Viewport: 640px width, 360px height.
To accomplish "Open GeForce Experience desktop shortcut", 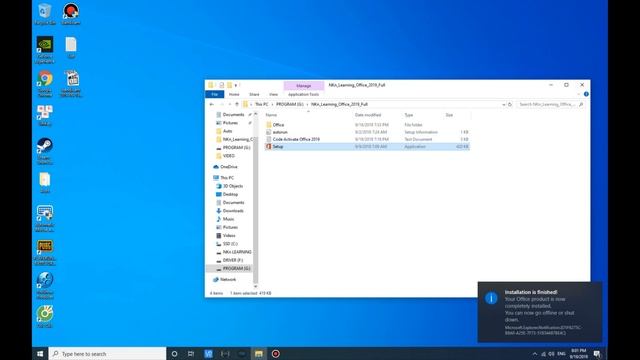I will coord(45,49).
